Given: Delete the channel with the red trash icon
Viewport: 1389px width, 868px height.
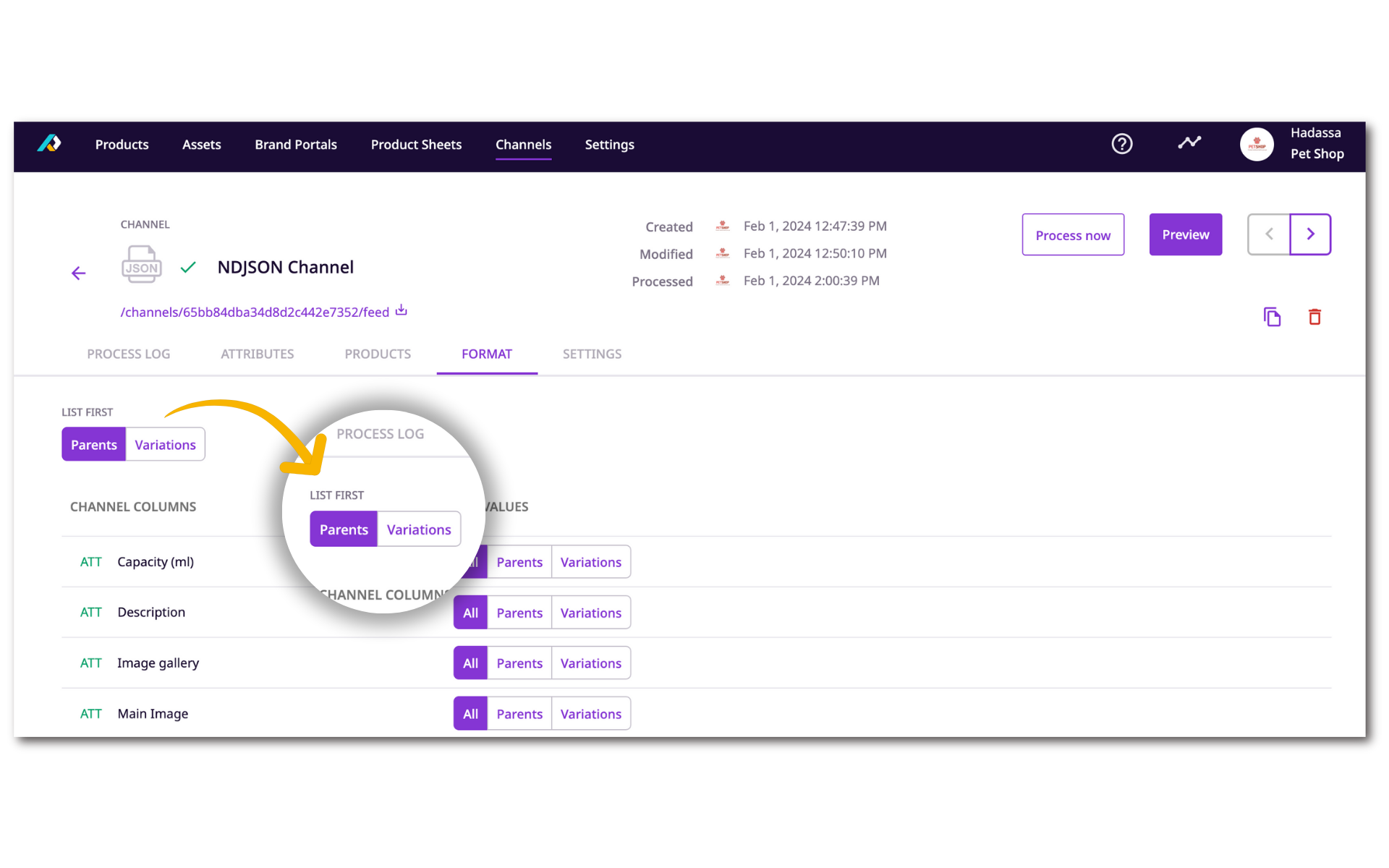Looking at the screenshot, I should [1315, 317].
